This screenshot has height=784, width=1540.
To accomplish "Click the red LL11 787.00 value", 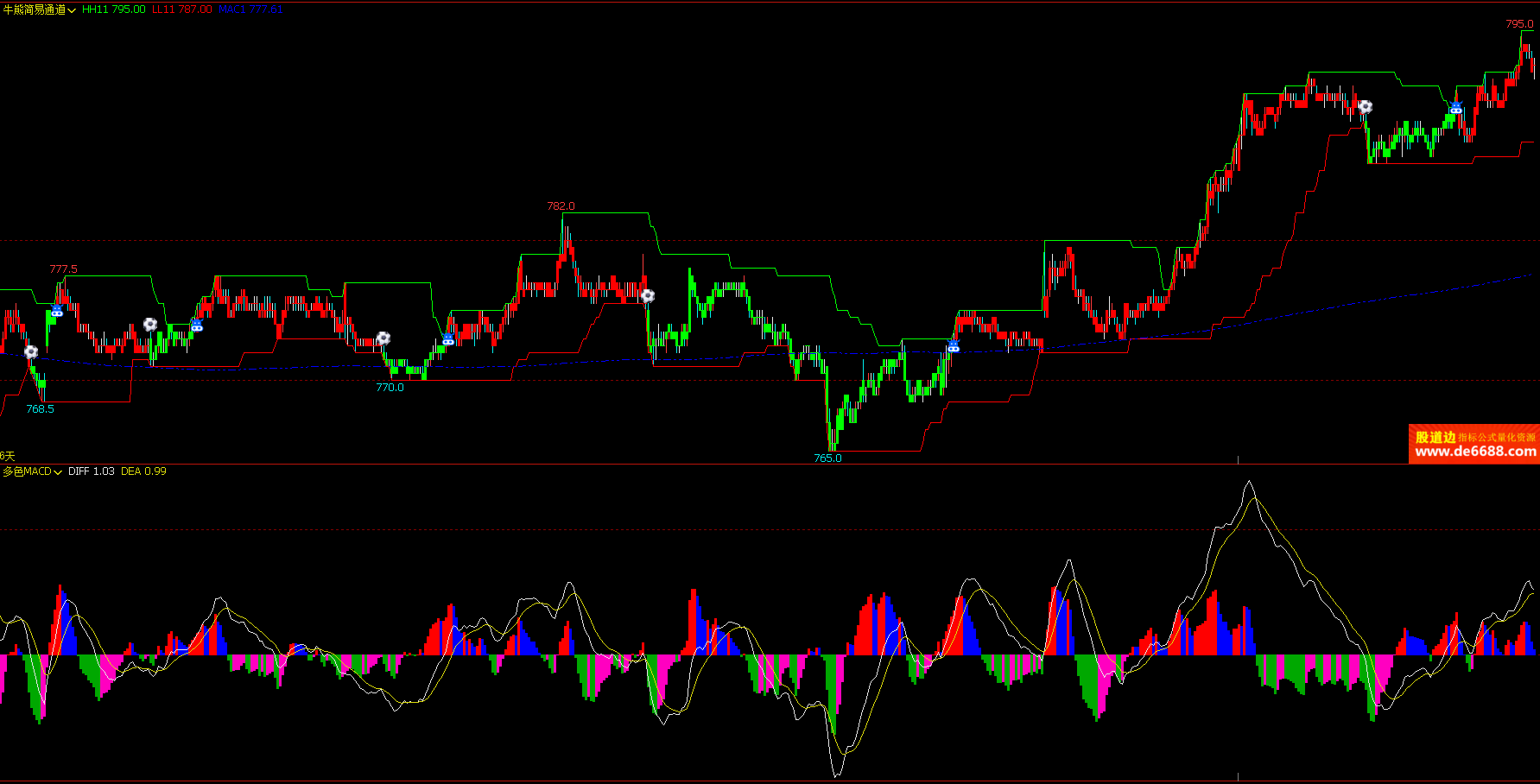I will [181, 9].
